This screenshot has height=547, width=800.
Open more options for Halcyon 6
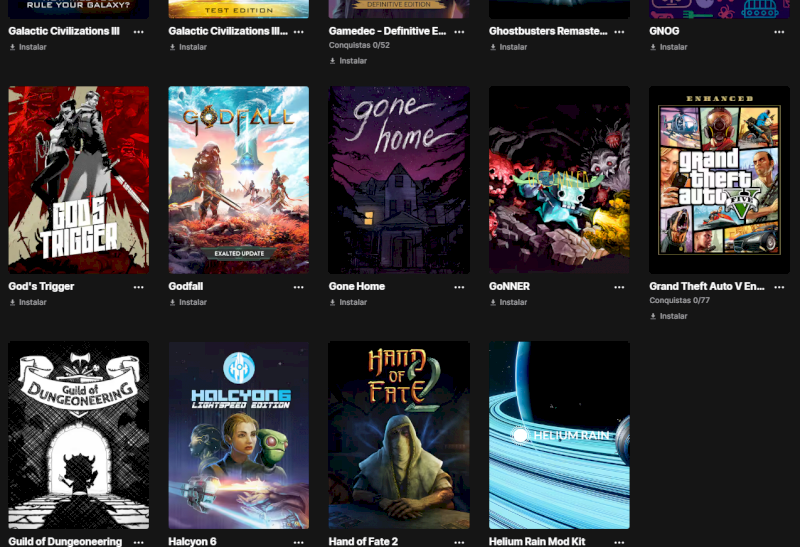click(x=298, y=542)
